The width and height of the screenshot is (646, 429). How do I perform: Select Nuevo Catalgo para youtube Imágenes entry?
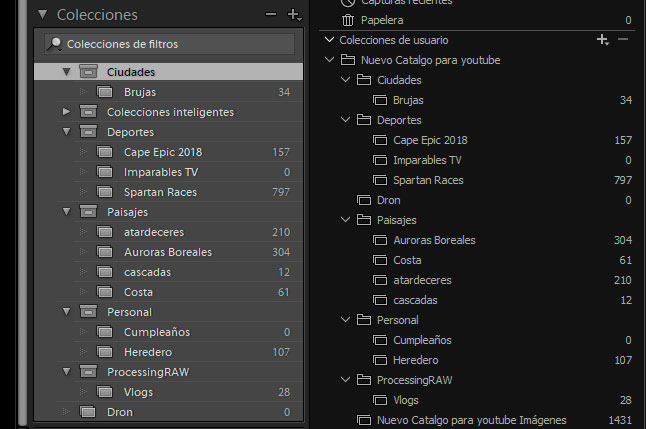click(x=470, y=420)
